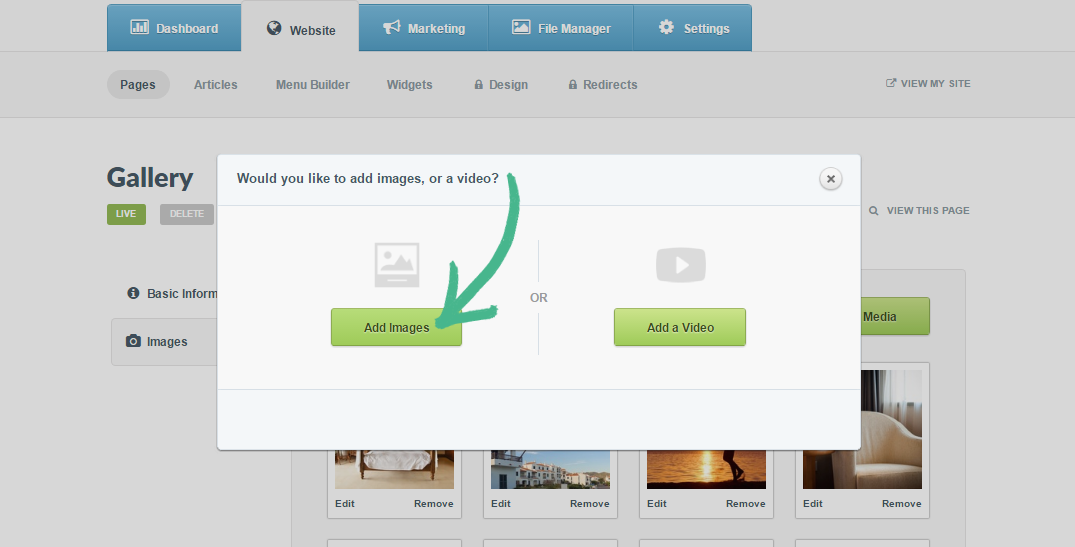This screenshot has width=1075, height=547.
Task: Go to the Widgets section
Action: point(409,85)
